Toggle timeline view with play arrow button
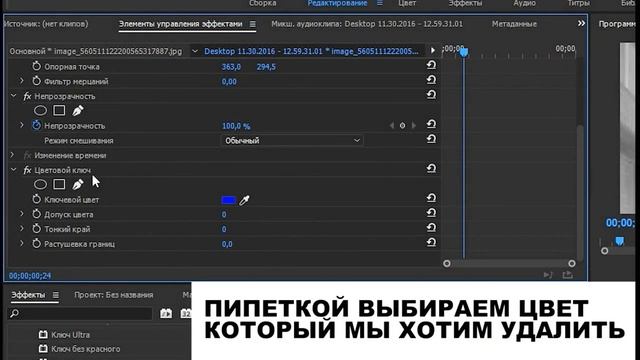This screenshot has height=360, width=640. tap(432, 51)
